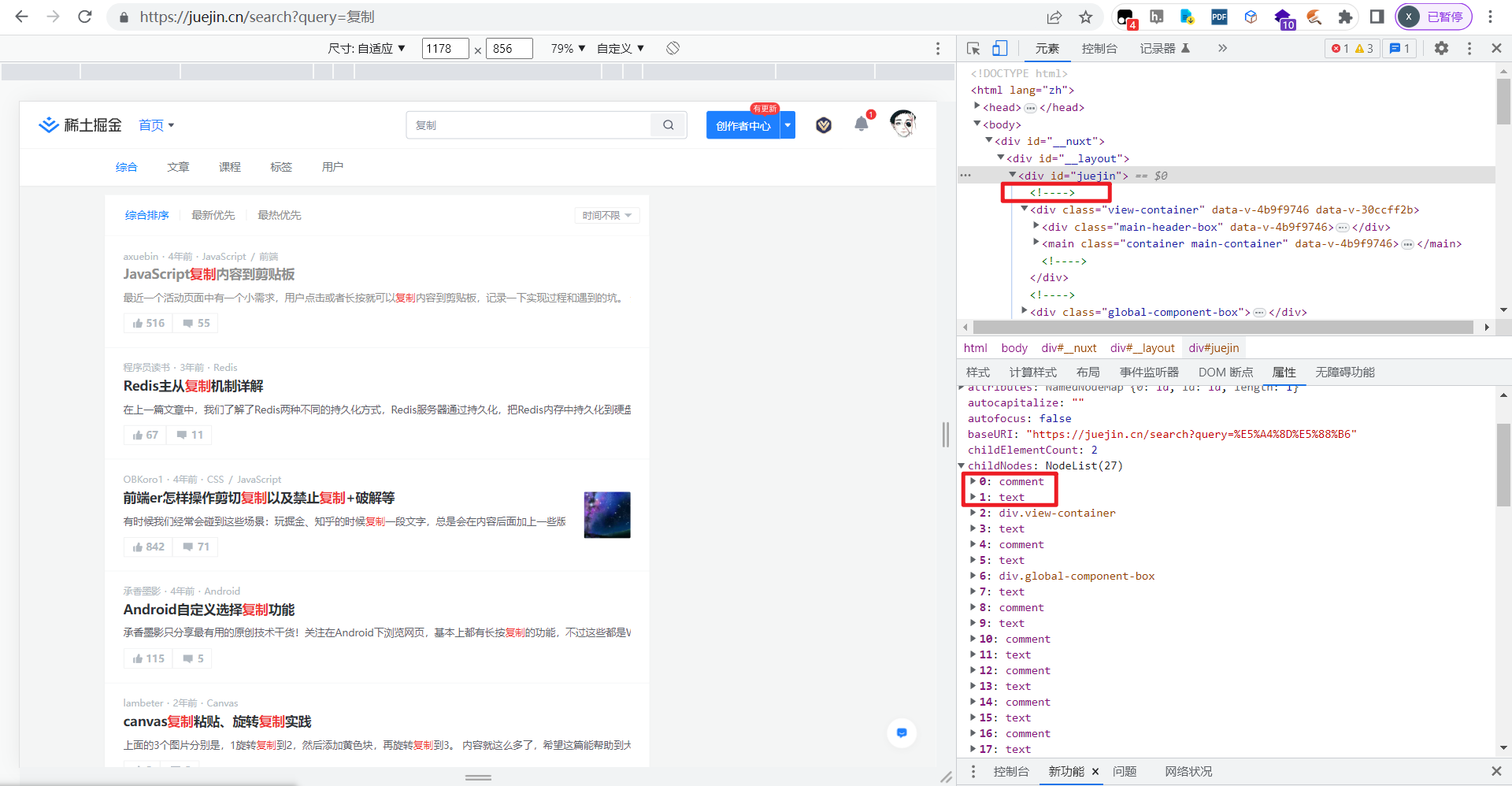1512x786 pixels.
Task: Sort results by 最热优先
Action: click(x=279, y=215)
